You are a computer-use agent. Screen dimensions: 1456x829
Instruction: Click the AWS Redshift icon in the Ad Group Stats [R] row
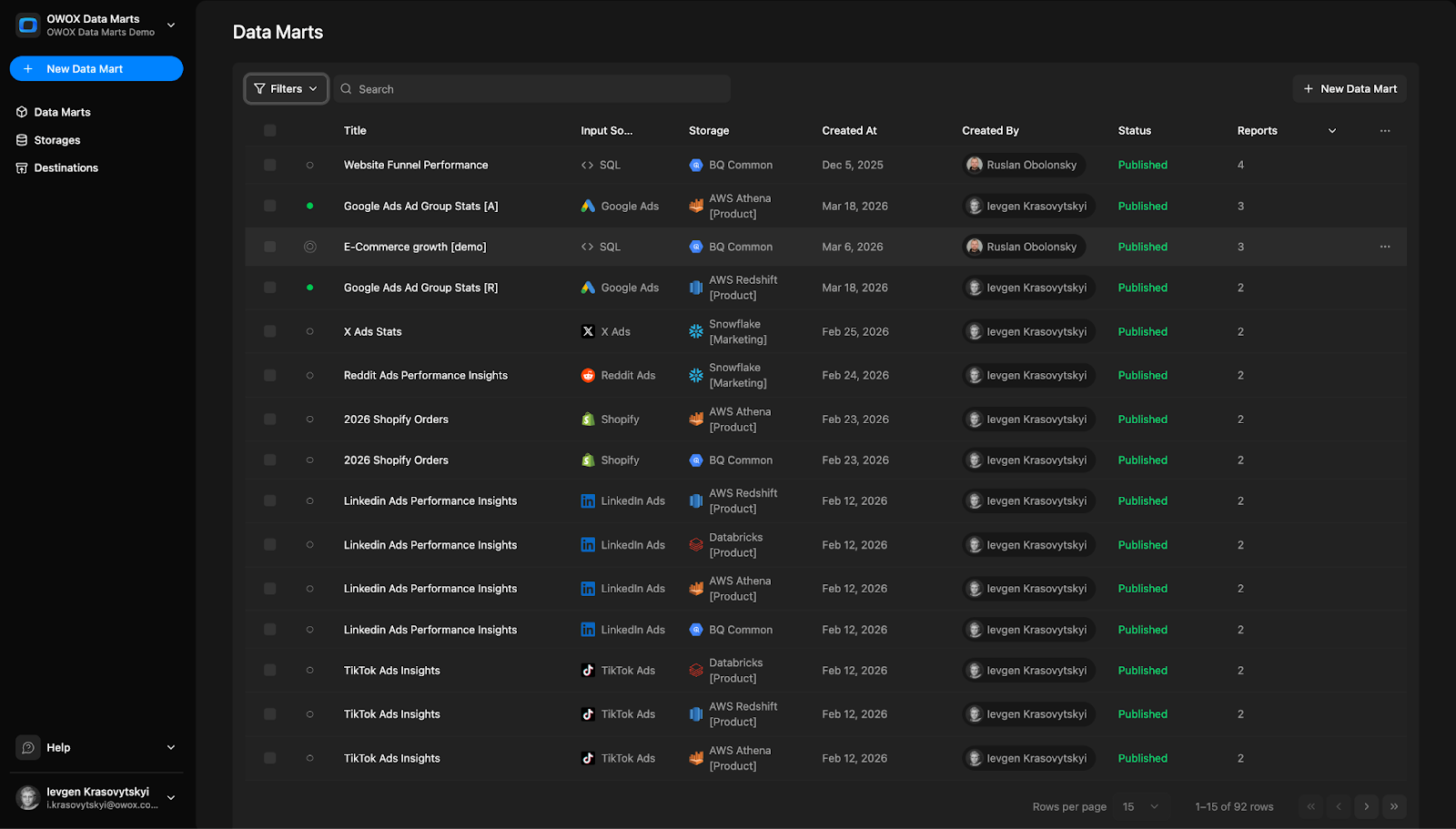[x=696, y=288]
